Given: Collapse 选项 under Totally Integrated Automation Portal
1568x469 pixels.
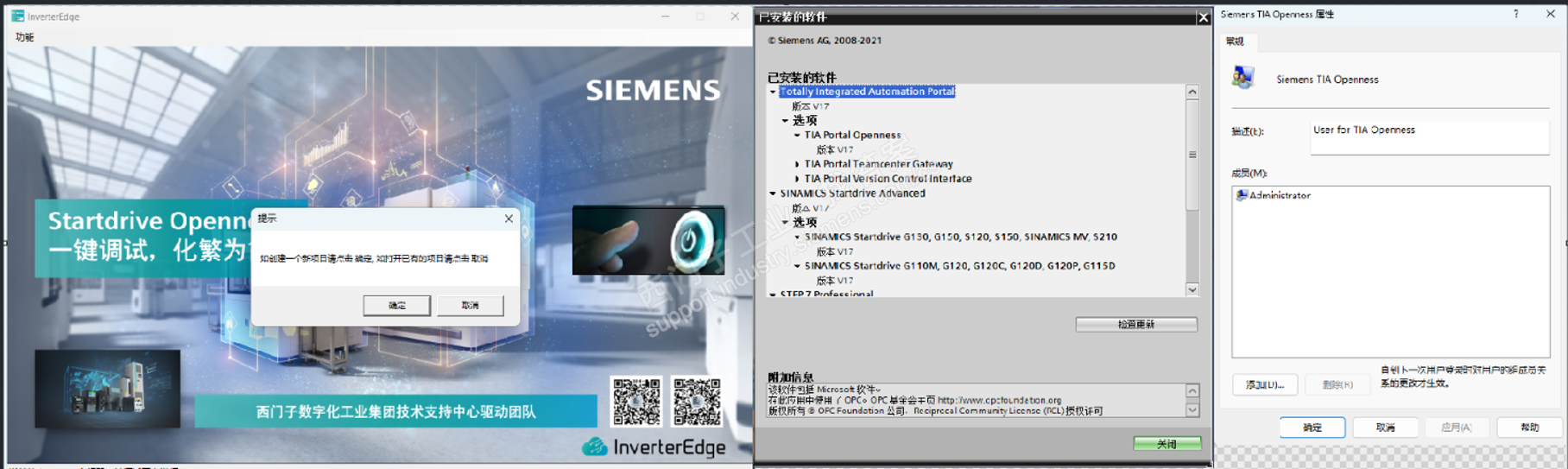Looking at the screenshot, I should coord(785,121).
